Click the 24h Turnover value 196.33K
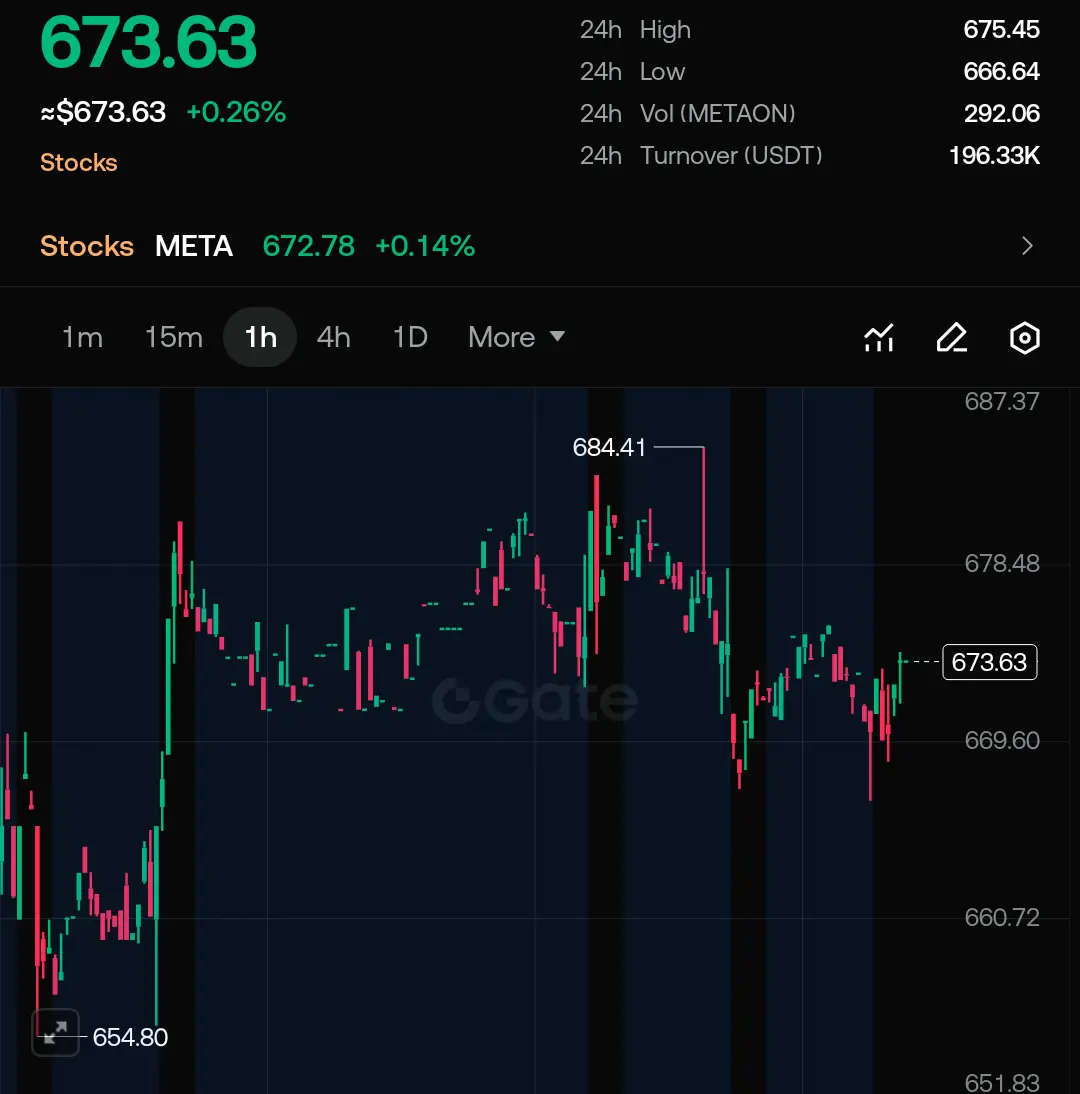This screenshot has width=1080, height=1094. click(994, 155)
